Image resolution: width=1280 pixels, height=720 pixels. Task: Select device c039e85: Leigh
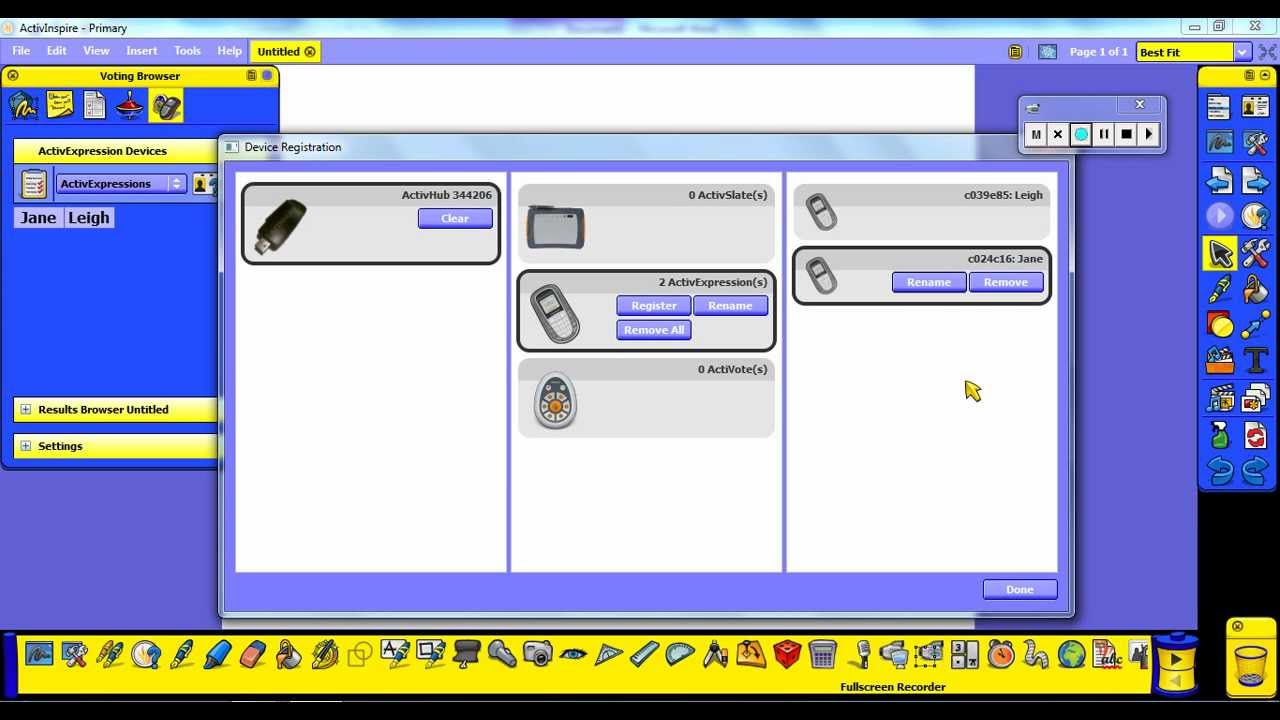click(x=922, y=211)
